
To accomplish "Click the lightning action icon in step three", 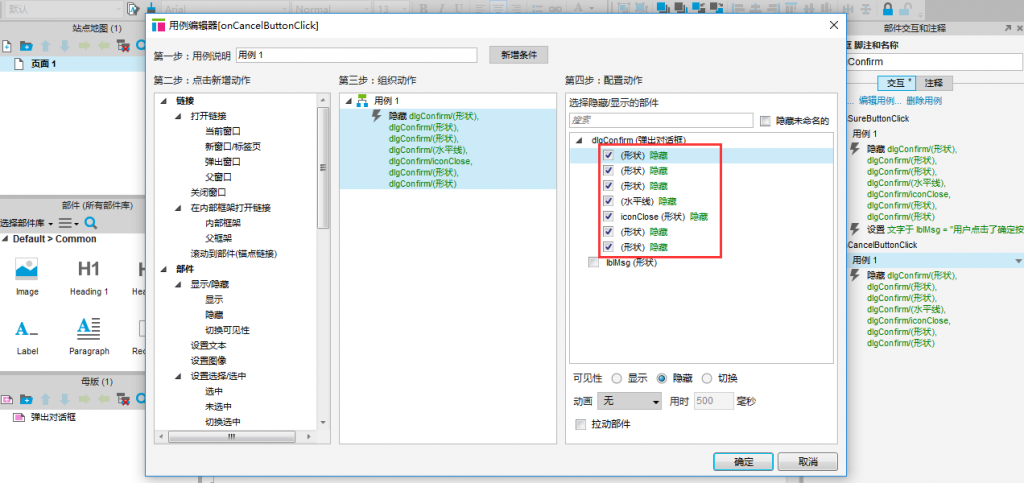I will (x=376, y=116).
